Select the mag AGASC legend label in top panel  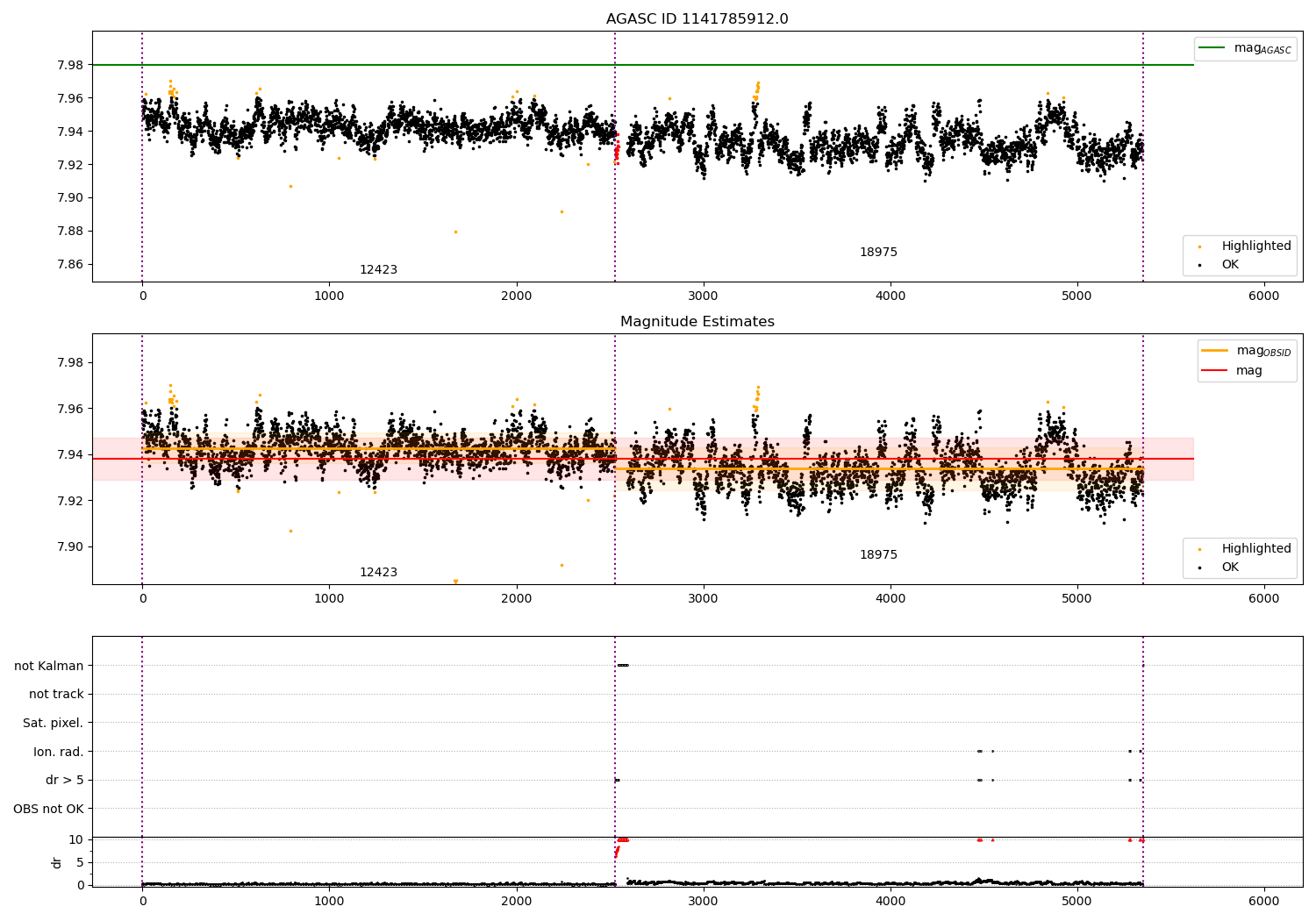click(x=1262, y=48)
